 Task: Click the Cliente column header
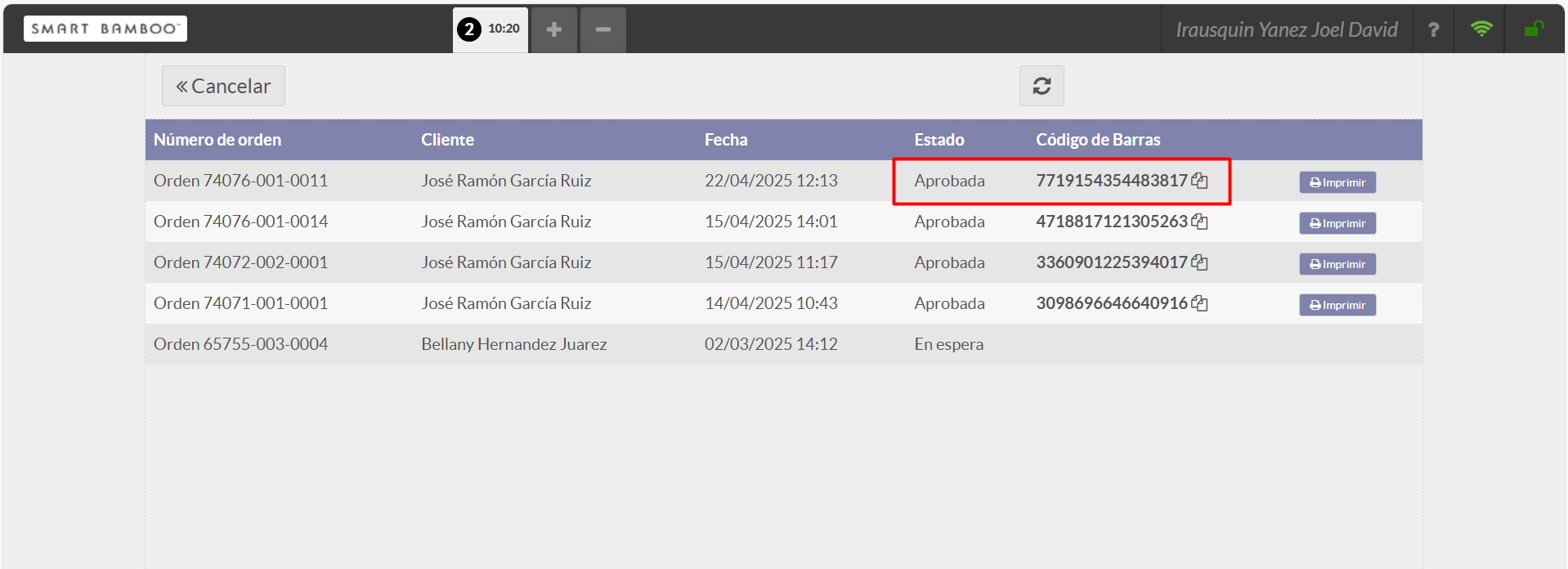tap(447, 140)
